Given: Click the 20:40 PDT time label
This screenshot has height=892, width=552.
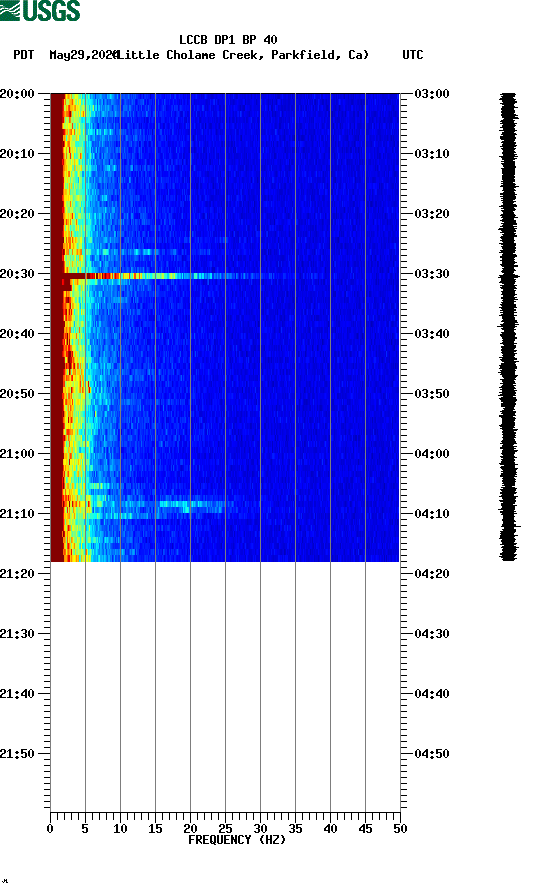Looking at the screenshot, I should coord(18,334).
